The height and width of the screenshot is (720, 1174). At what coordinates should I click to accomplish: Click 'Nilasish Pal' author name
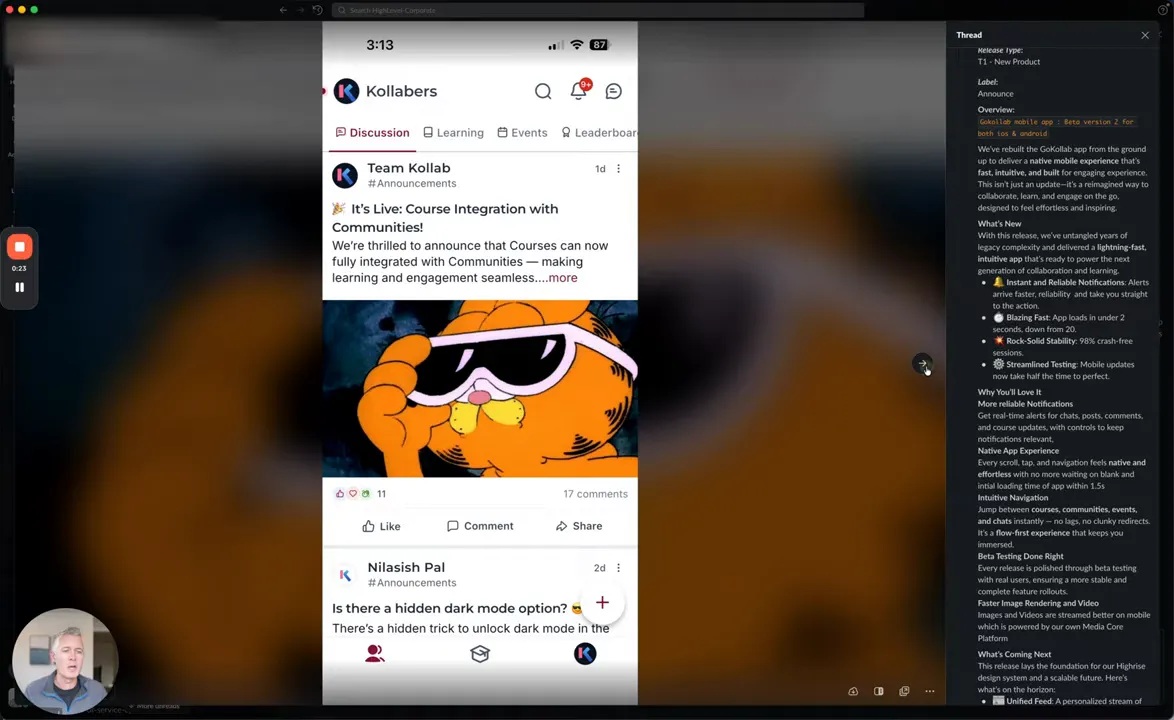click(406, 567)
